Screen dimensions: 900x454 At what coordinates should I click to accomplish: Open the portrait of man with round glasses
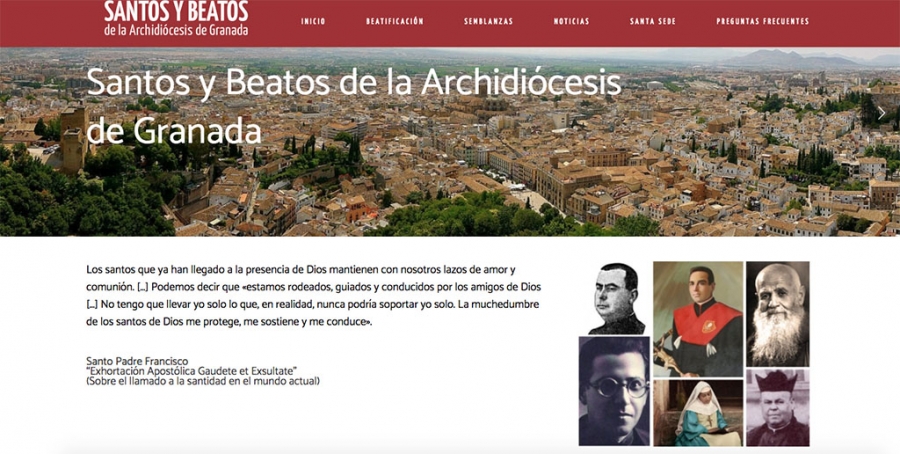tap(614, 391)
